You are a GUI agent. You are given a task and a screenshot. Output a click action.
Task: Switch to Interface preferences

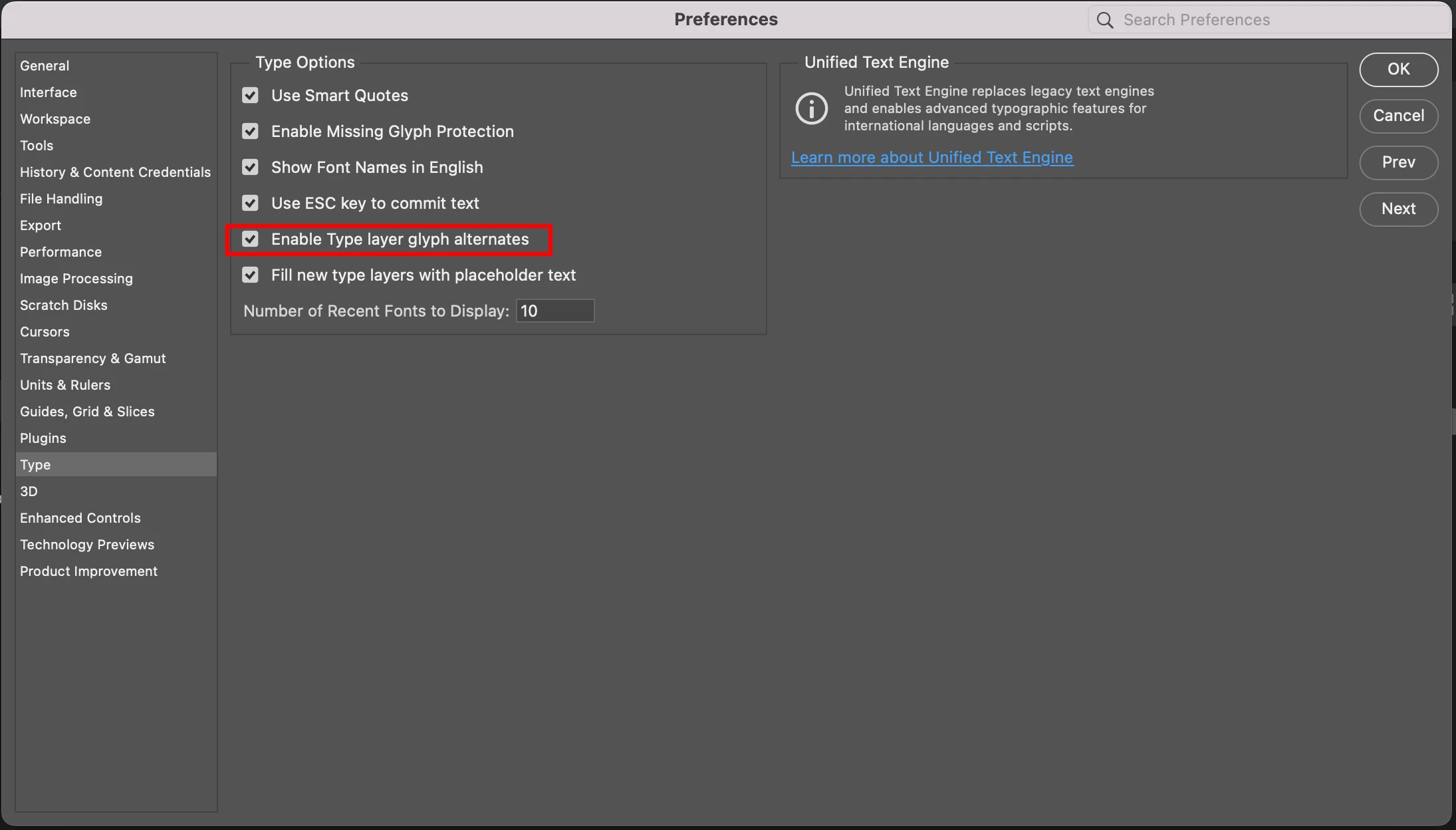pyautogui.click(x=49, y=92)
